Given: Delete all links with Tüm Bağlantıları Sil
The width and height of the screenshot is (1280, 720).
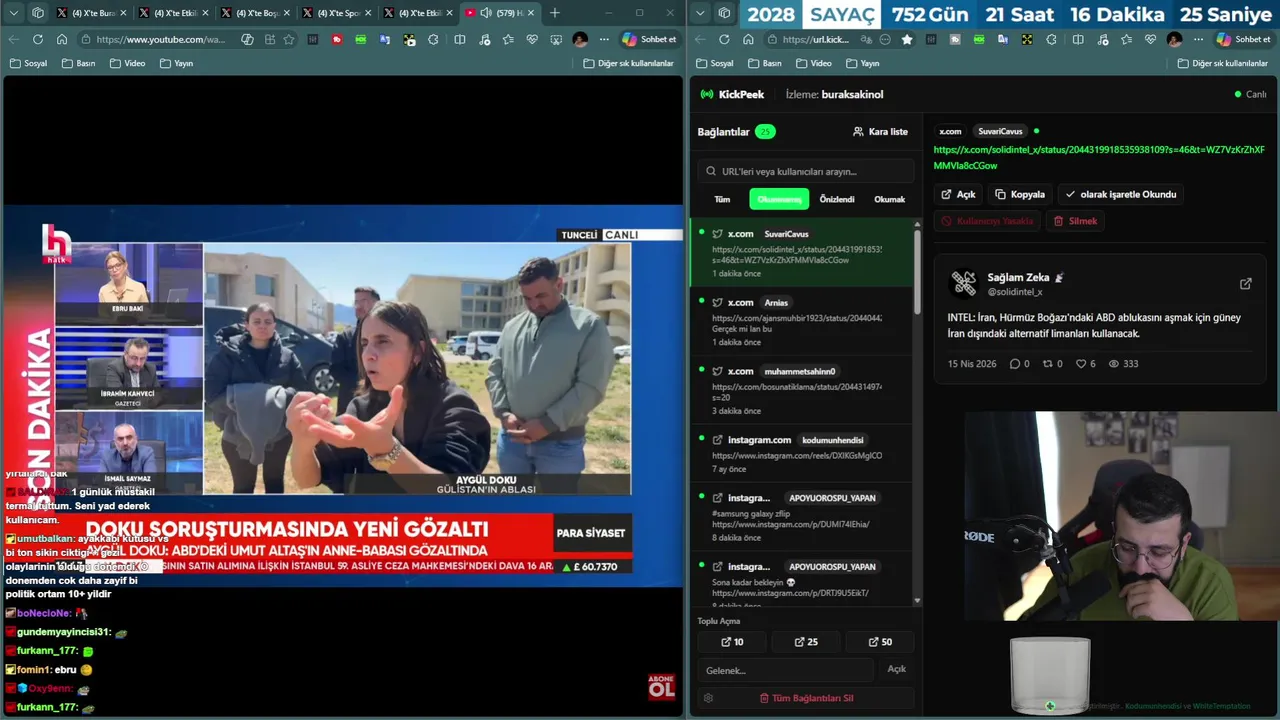Looking at the screenshot, I should [x=806, y=698].
